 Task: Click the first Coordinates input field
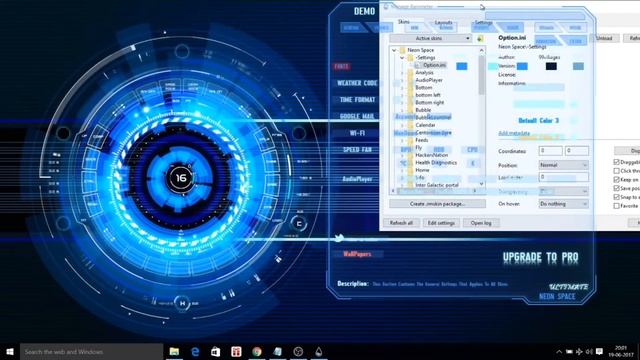click(x=550, y=151)
